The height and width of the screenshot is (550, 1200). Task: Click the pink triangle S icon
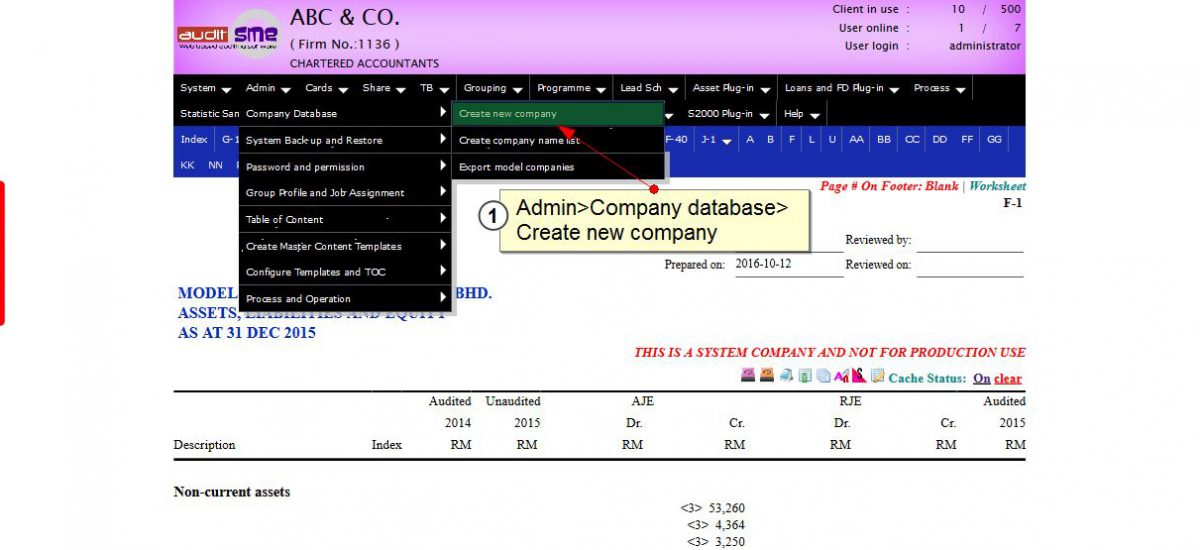point(858,376)
